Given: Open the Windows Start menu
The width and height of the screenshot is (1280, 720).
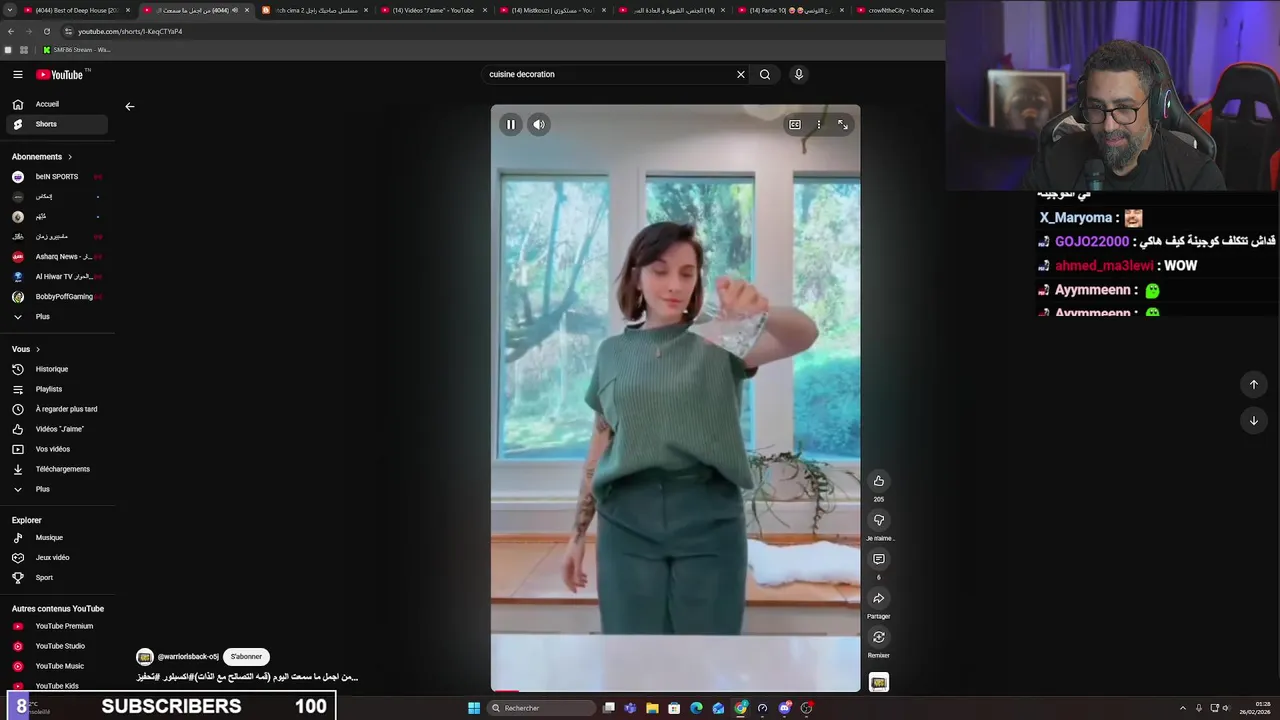Looking at the screenshot, I should [x=474, y=708].
